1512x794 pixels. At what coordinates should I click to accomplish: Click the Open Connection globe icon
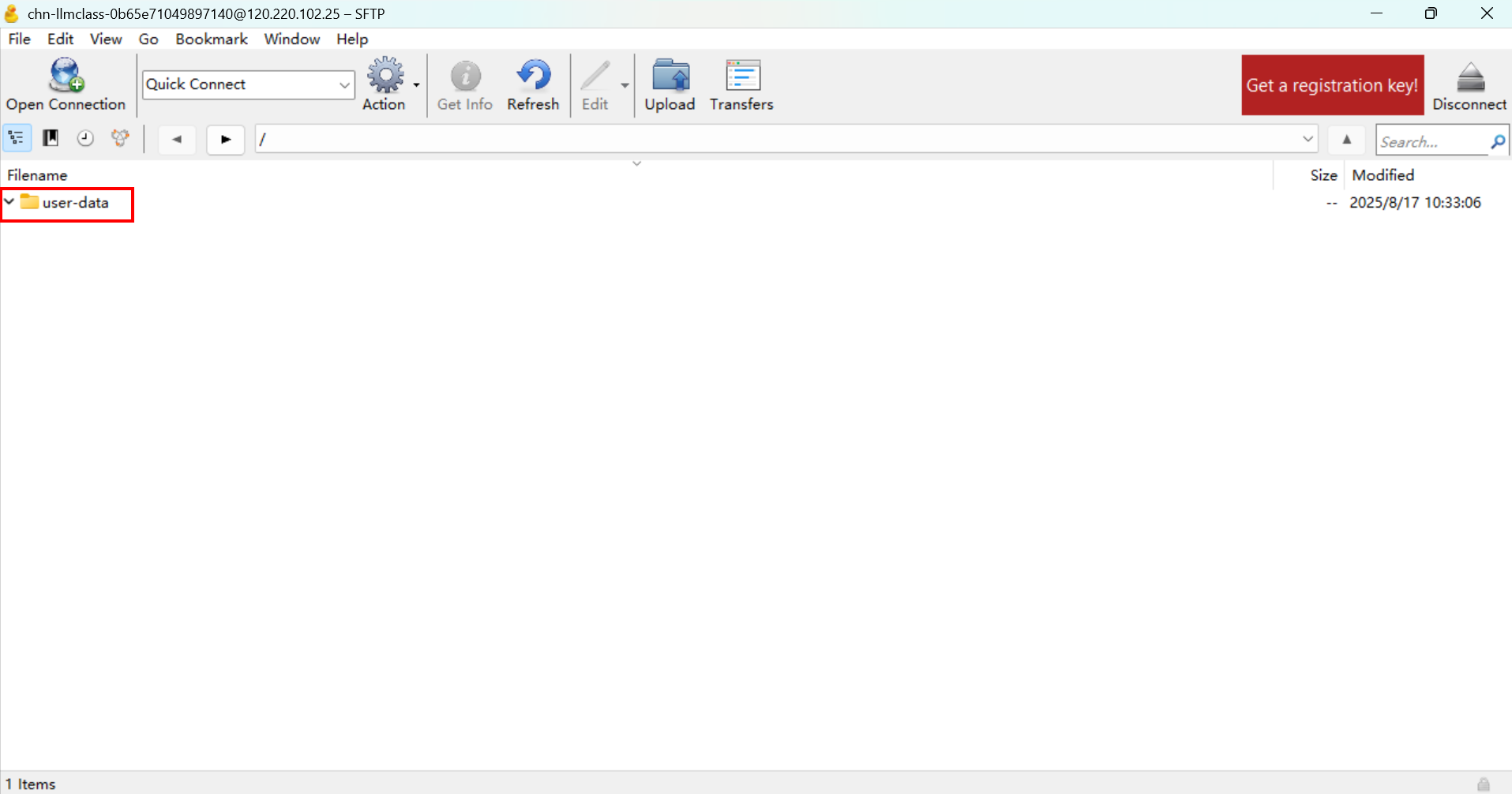click(x=66, y=77)
